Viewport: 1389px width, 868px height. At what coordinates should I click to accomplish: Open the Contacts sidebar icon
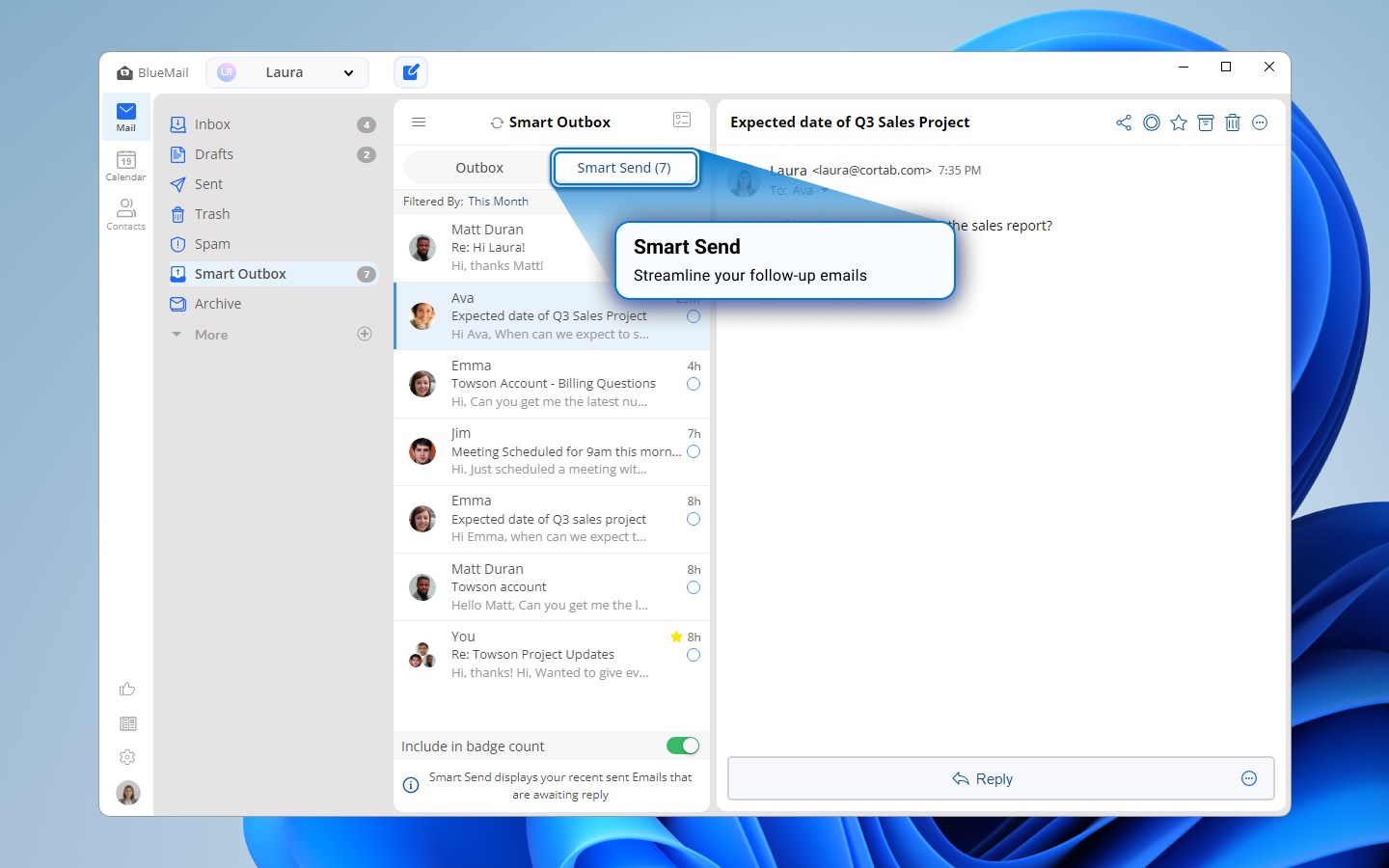(125, 214)
